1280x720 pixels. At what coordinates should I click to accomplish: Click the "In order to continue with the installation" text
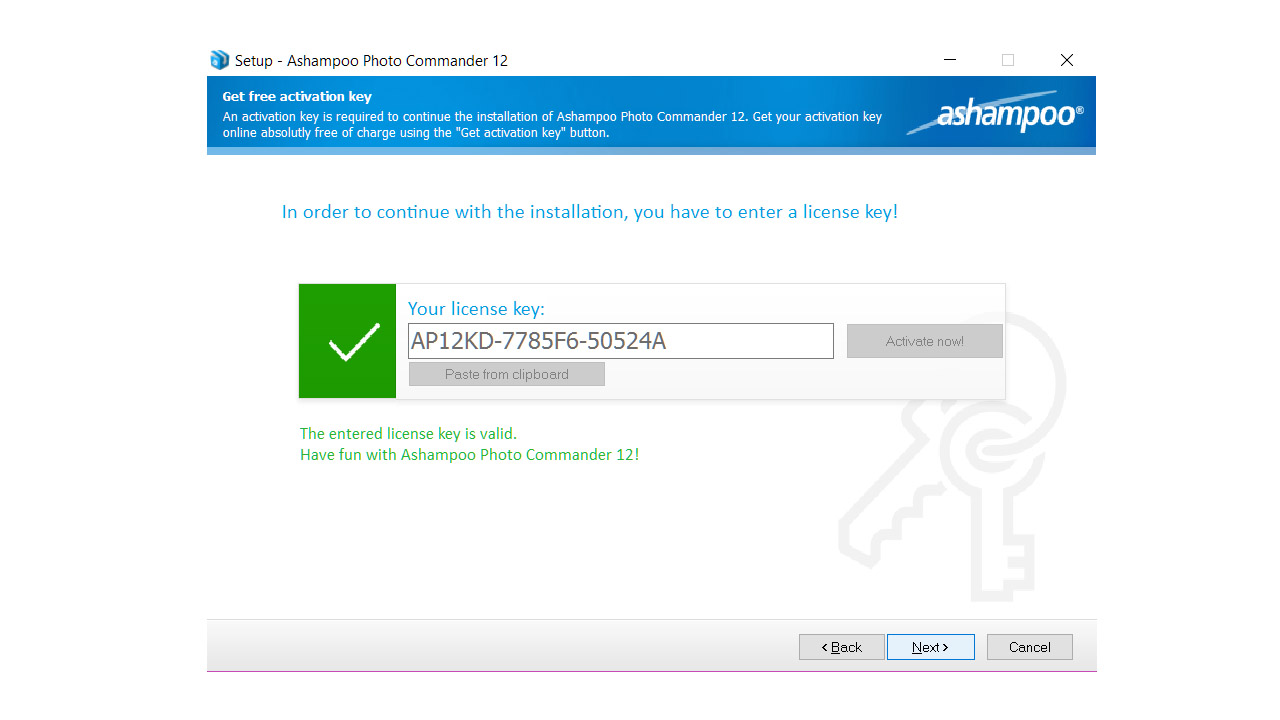590,212
